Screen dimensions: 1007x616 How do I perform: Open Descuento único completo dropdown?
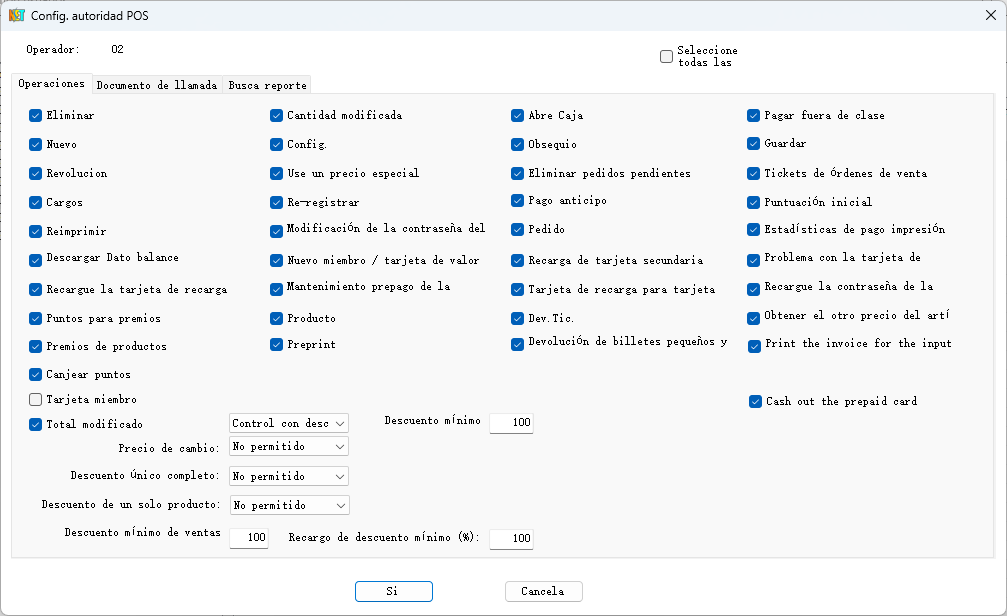point(289,476)
